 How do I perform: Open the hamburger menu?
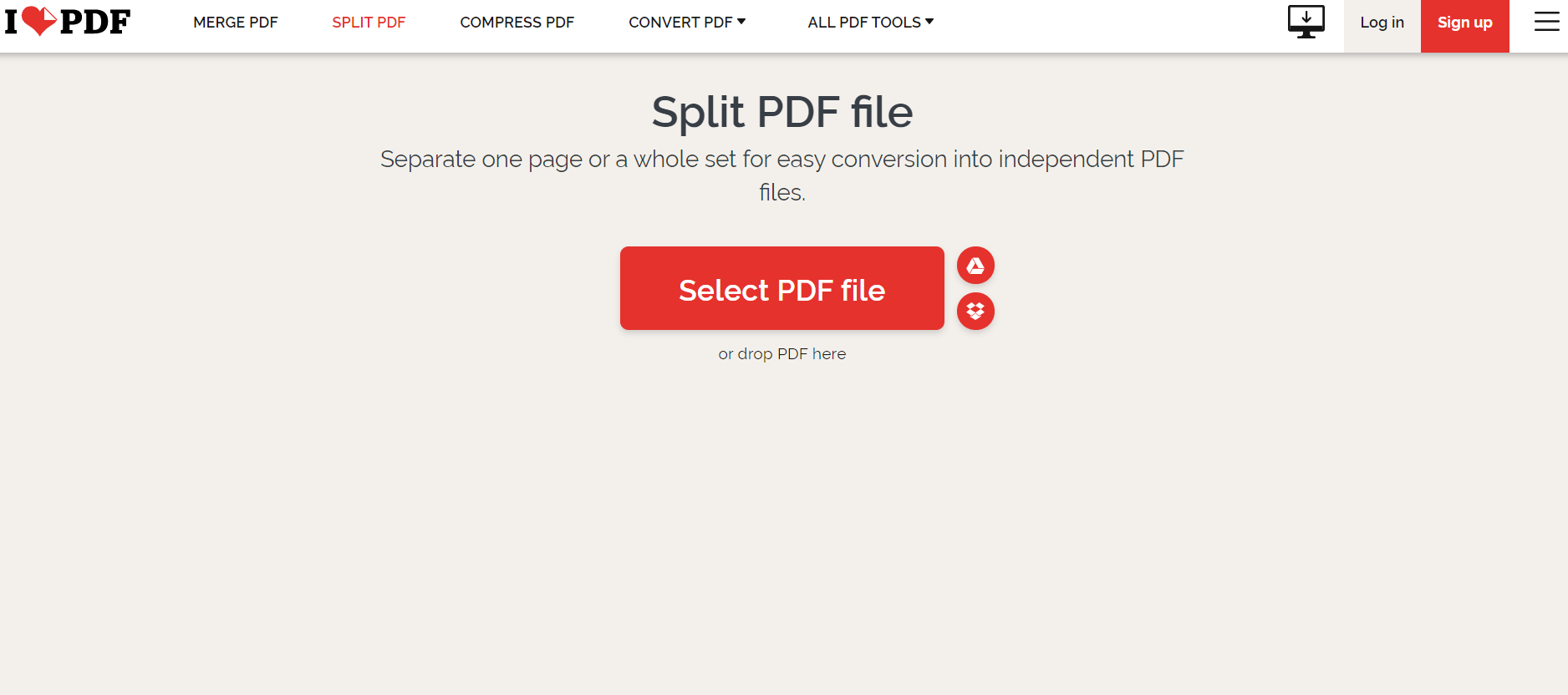point(1546,22)
